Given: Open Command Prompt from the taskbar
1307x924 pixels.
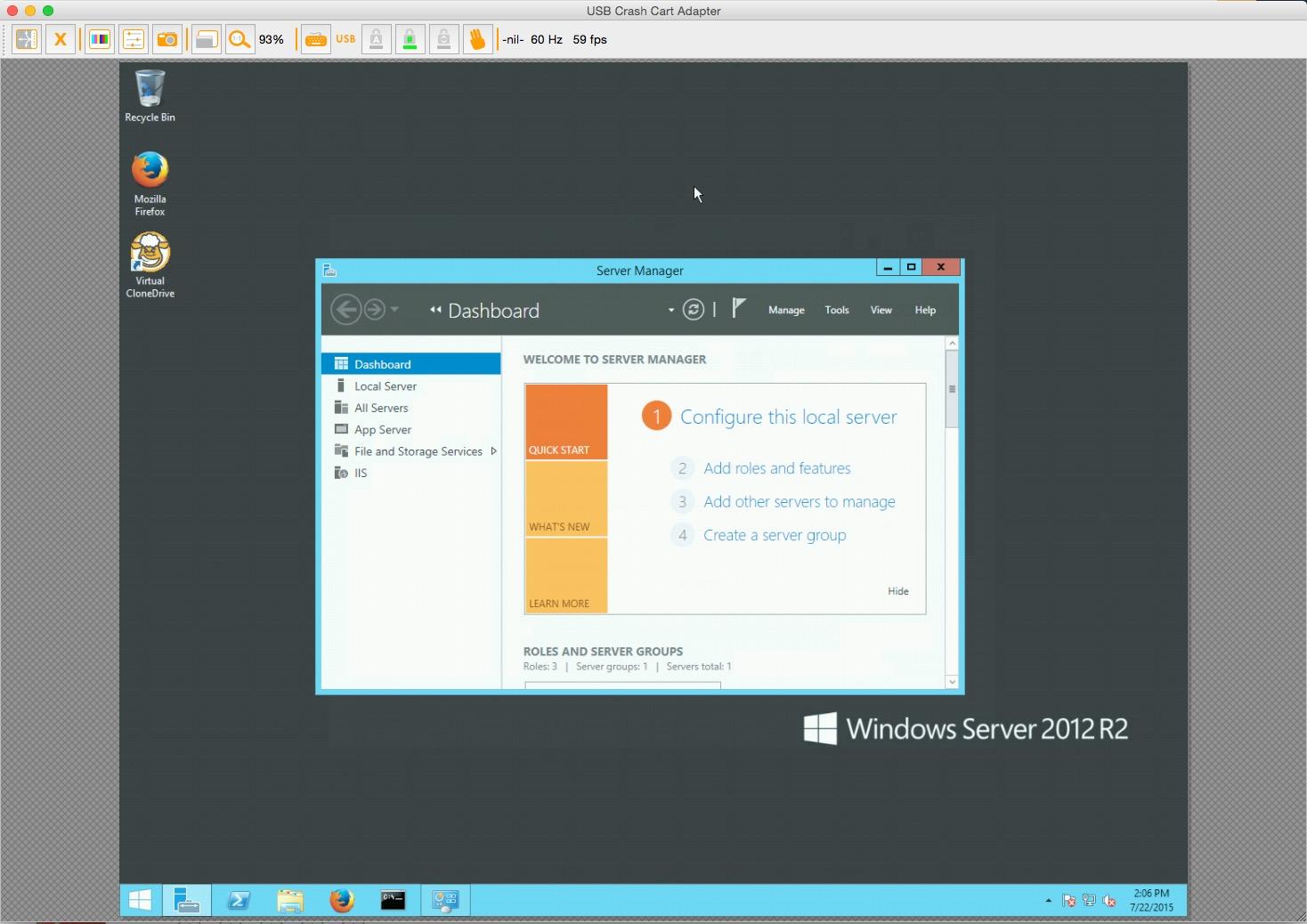Looking at the screenshot, I should [x=393, y=901].
